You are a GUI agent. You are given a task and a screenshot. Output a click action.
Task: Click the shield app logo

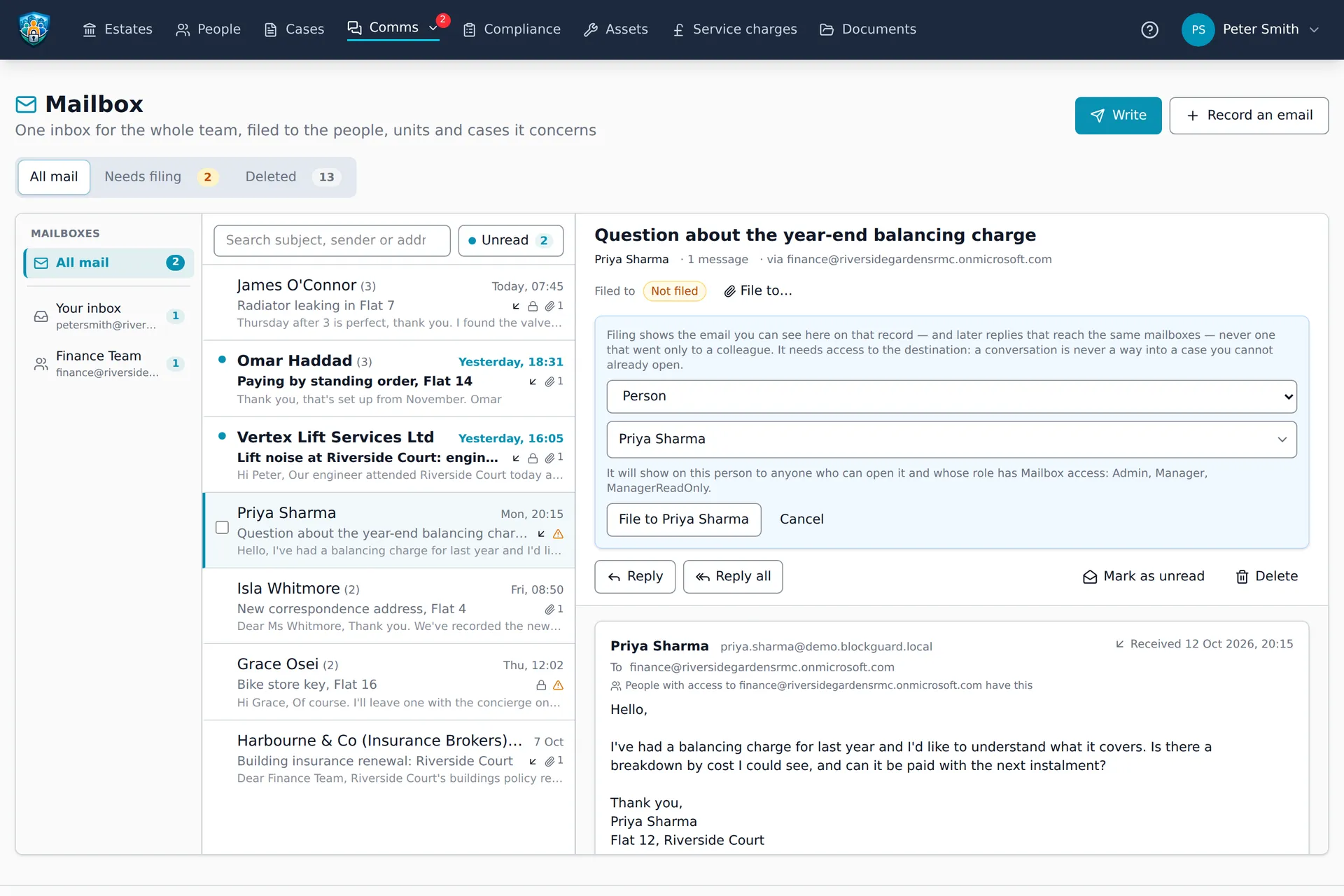pyautogui.click(x=34, y=29)
